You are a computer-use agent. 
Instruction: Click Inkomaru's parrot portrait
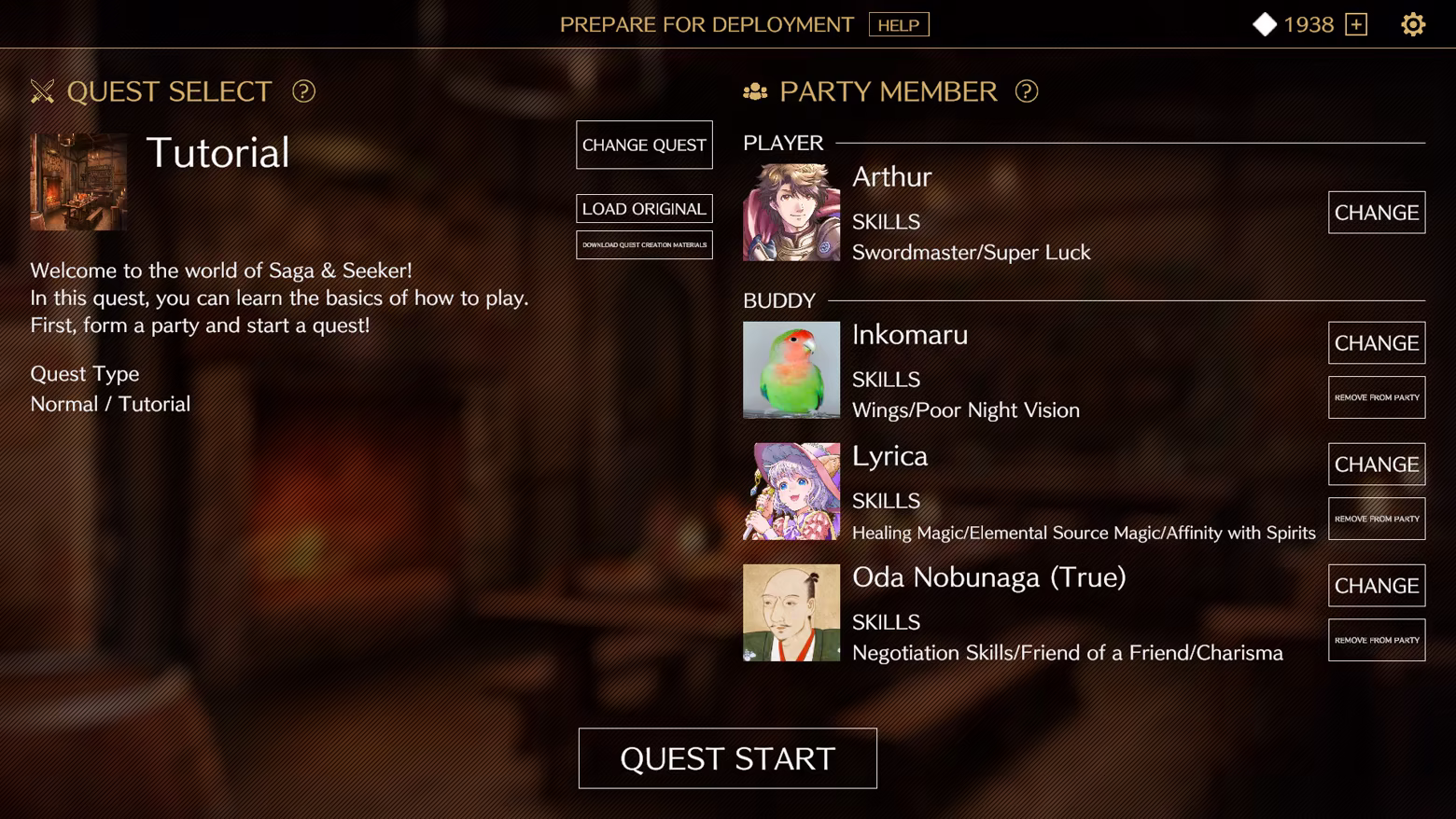pos(791,370)
